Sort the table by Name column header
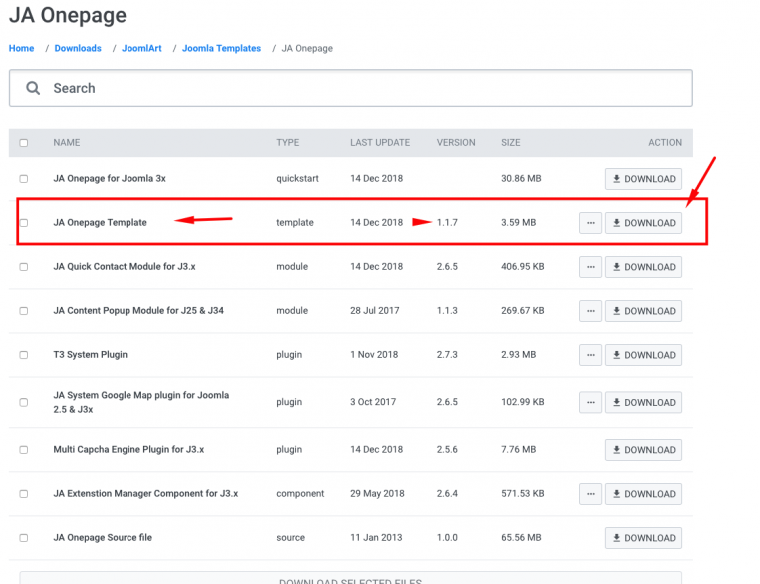Image resolution: width=760 pixels, height=584 pixels. 66,143
